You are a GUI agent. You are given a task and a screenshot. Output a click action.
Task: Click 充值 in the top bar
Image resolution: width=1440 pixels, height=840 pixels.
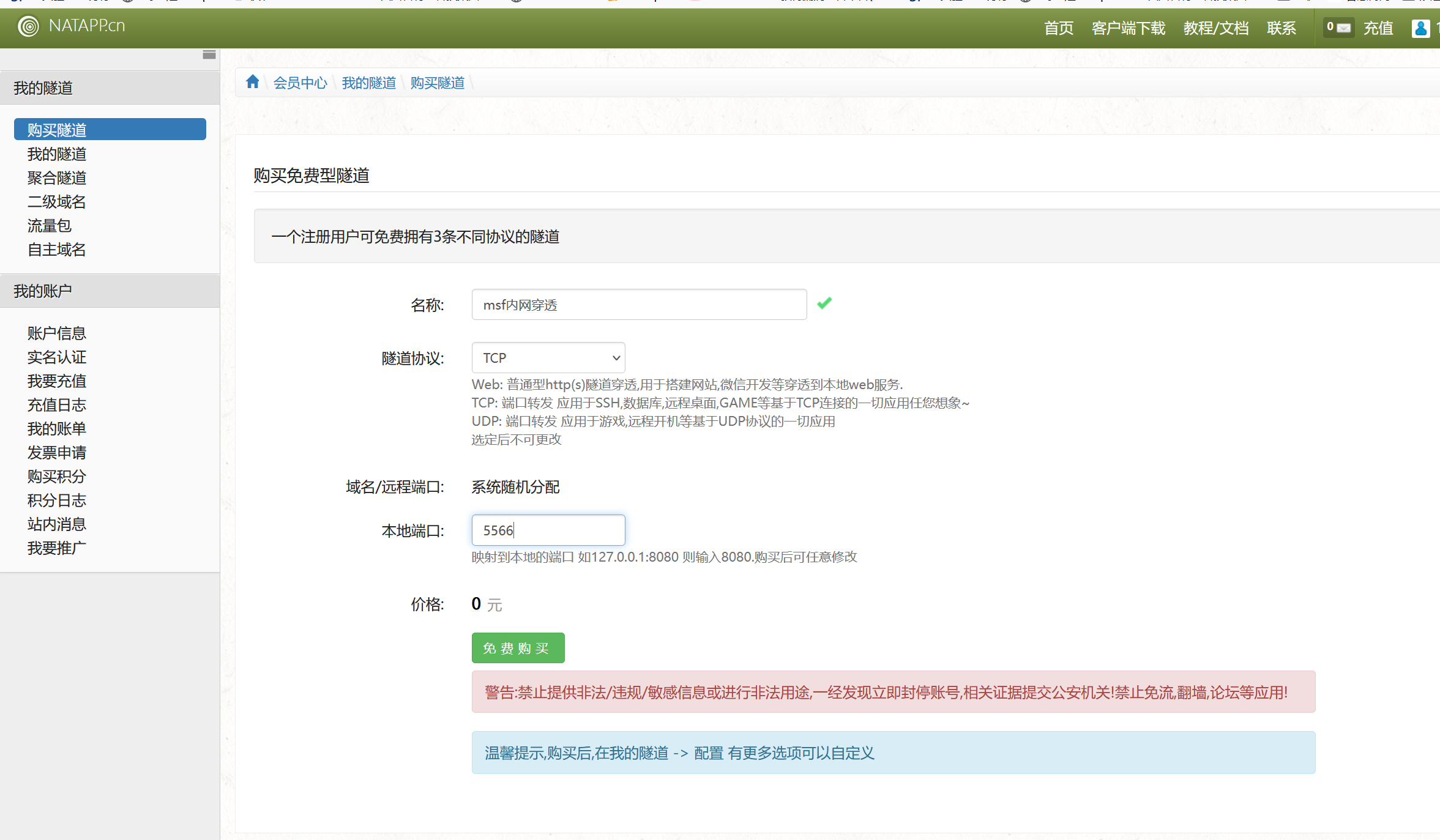point(1378,28)
